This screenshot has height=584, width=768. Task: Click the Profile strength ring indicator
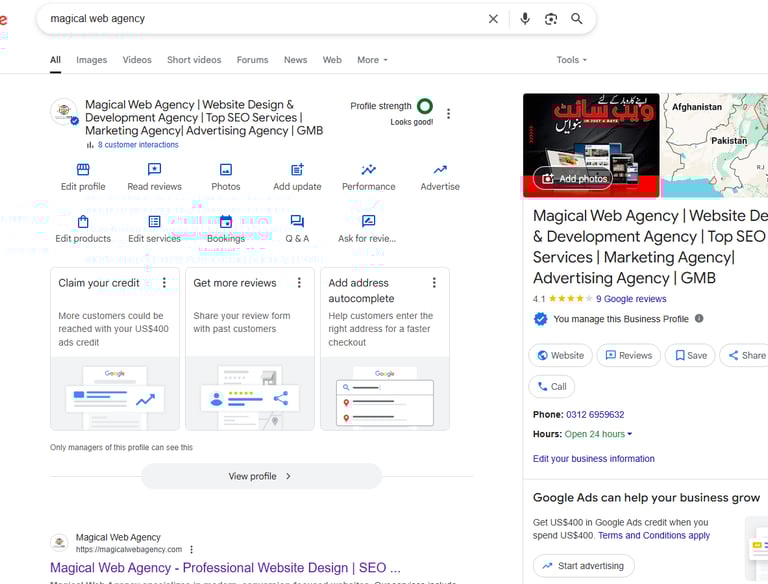425,106
